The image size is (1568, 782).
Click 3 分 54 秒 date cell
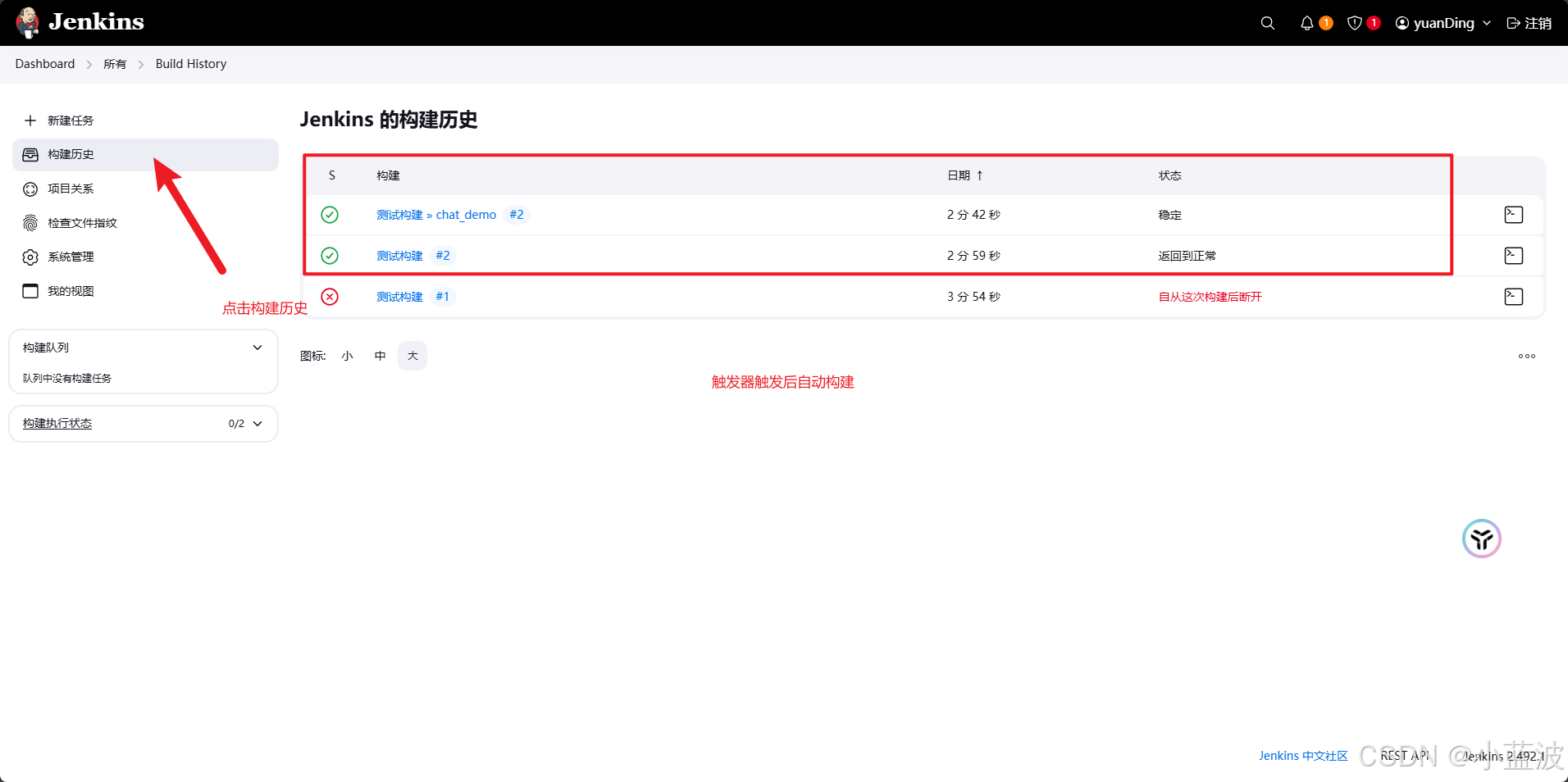point(973,297)
